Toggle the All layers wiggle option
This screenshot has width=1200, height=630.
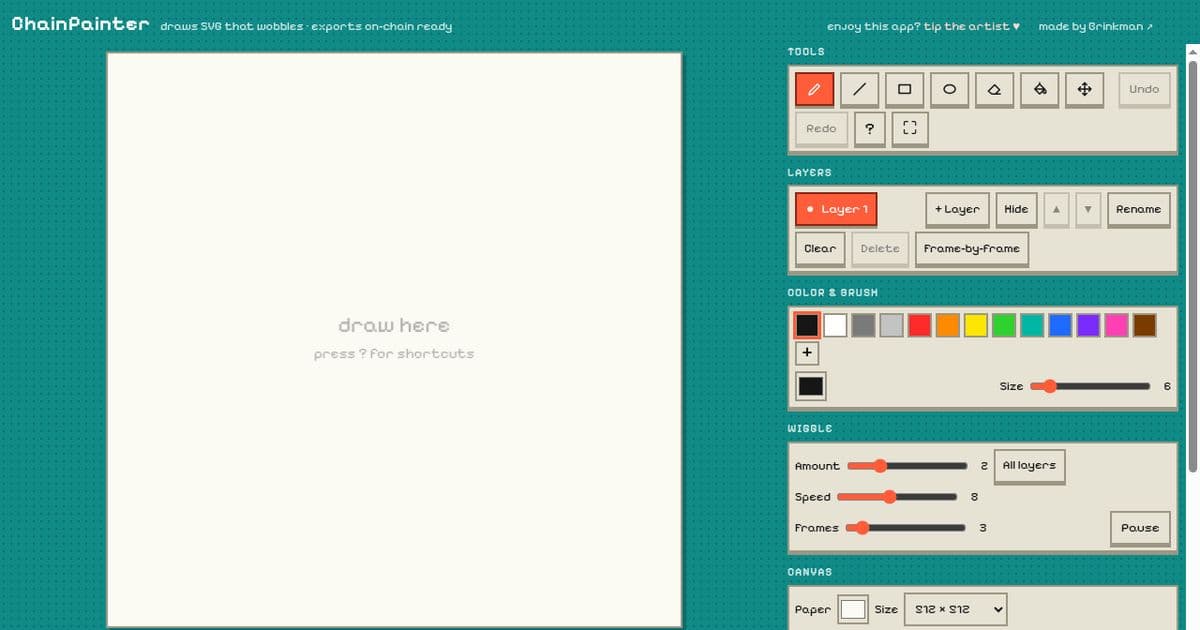(1029, 466)
